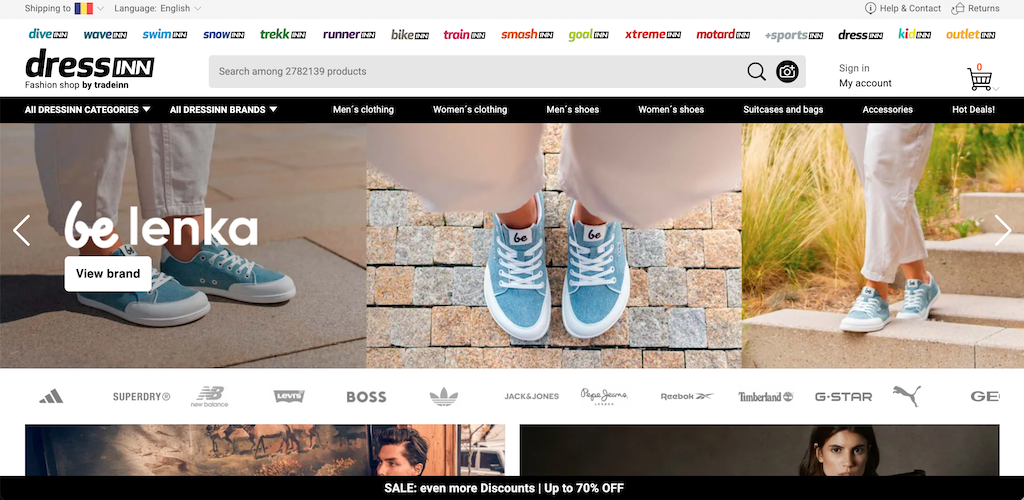Open Men's clothing menu
The image size is (1024, 500).
coord(363,110)
